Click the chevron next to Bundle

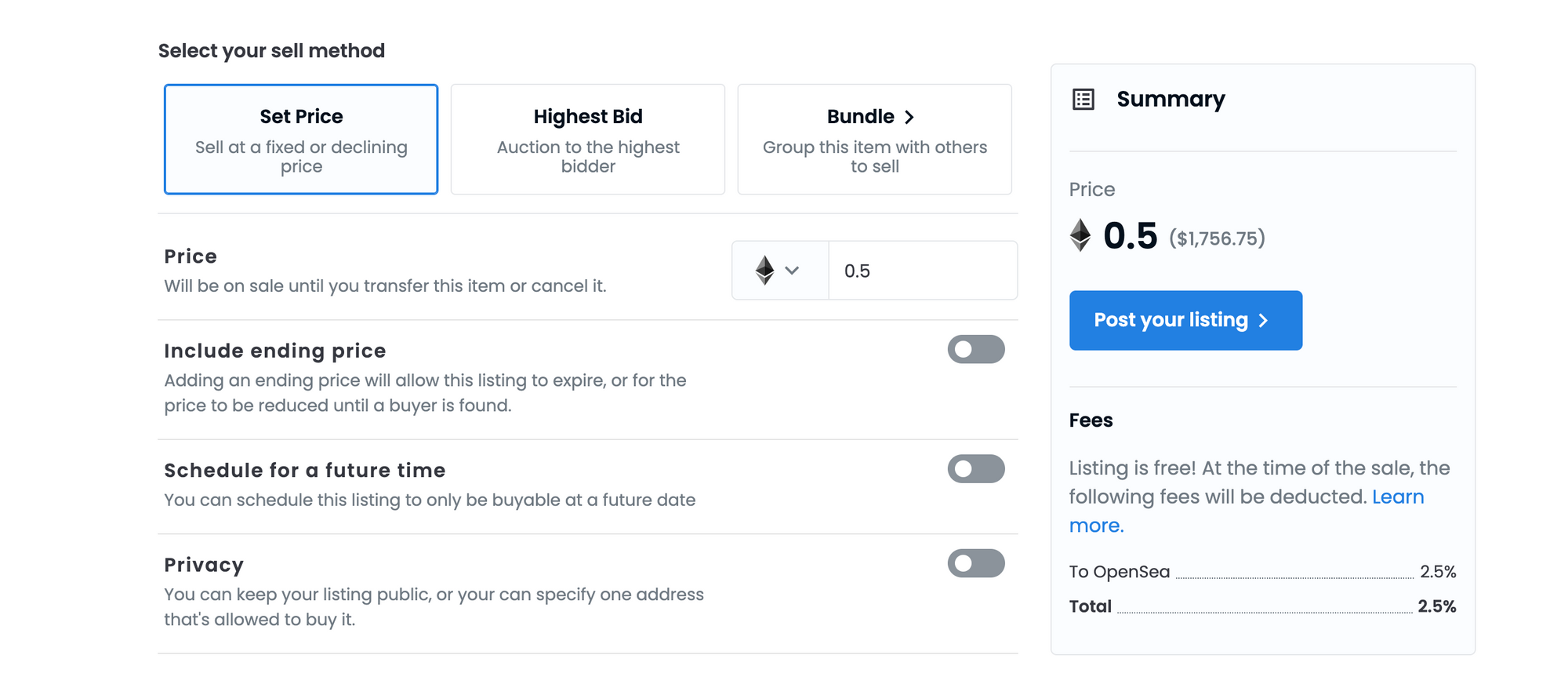[x=909, y=117]
